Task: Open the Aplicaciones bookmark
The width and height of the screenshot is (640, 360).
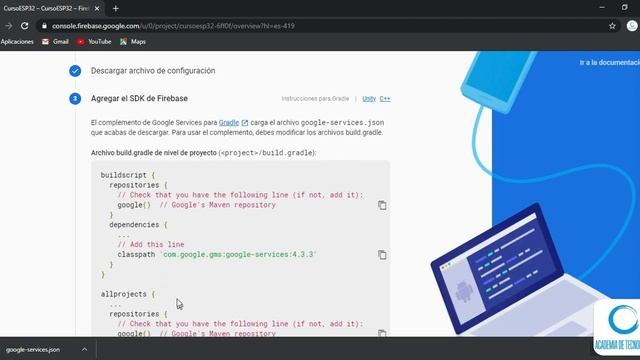Action: 17,42
